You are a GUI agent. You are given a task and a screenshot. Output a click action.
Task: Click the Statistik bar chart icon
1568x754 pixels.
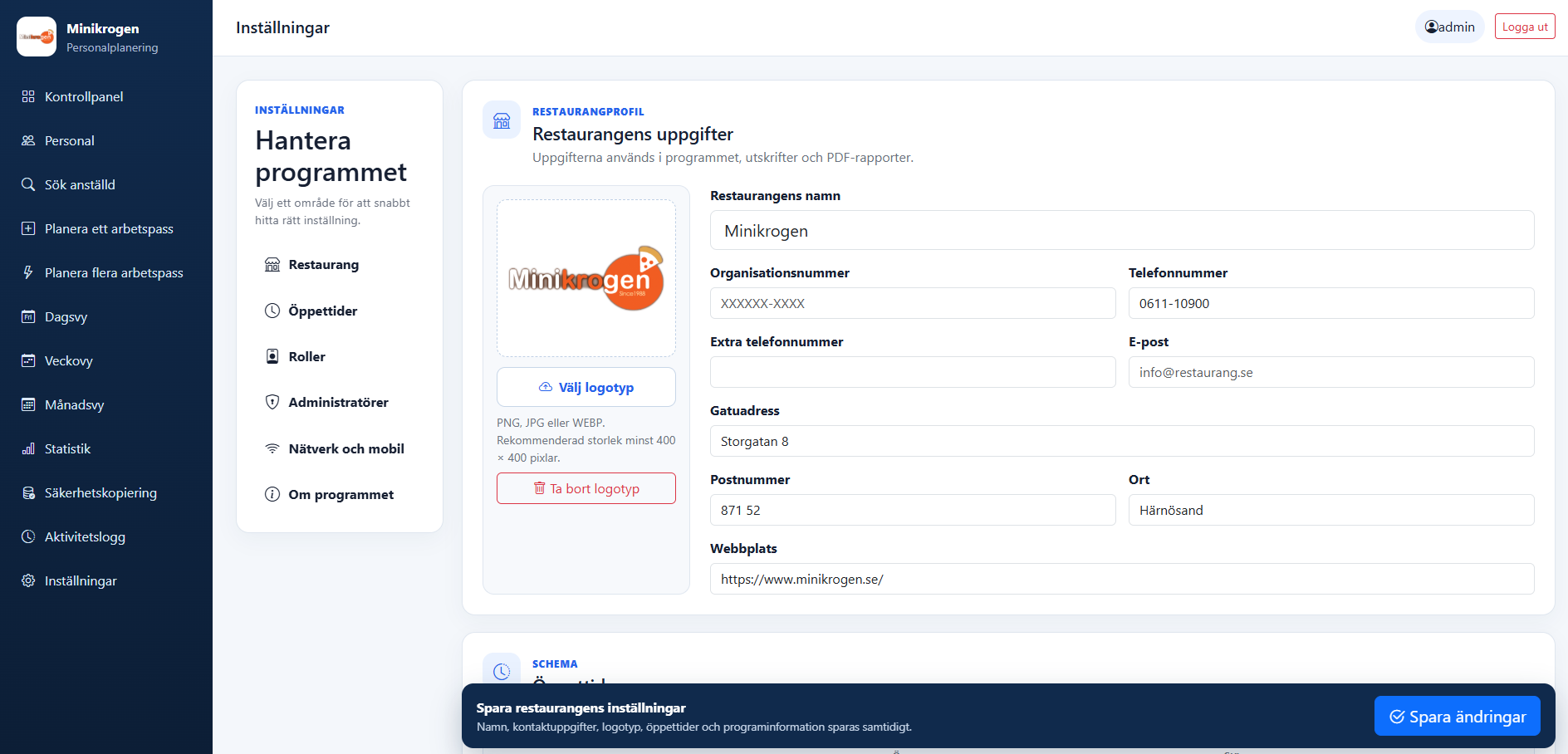pyautogui.click(x=28, y=448)
